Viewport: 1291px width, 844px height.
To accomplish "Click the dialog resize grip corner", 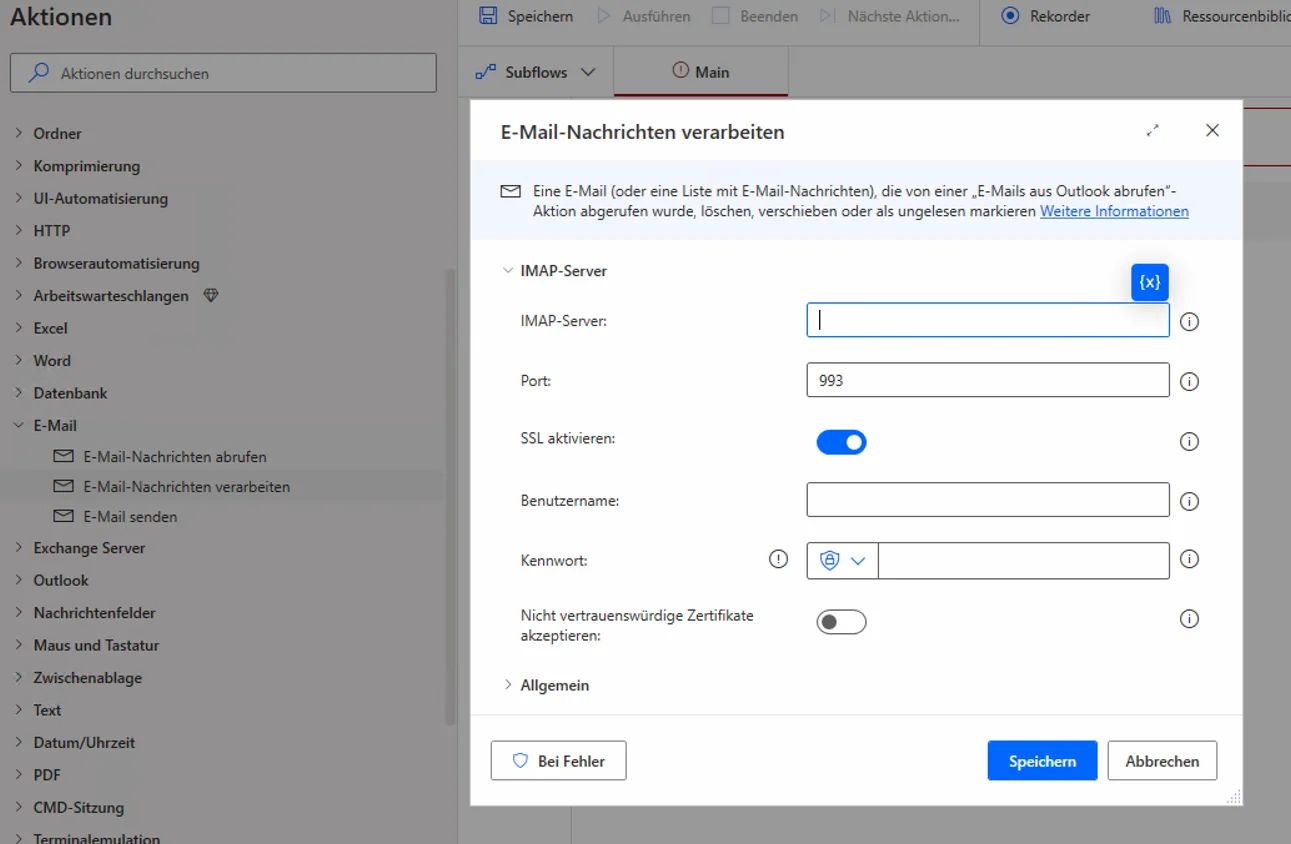I will [x=1234, y=797].
